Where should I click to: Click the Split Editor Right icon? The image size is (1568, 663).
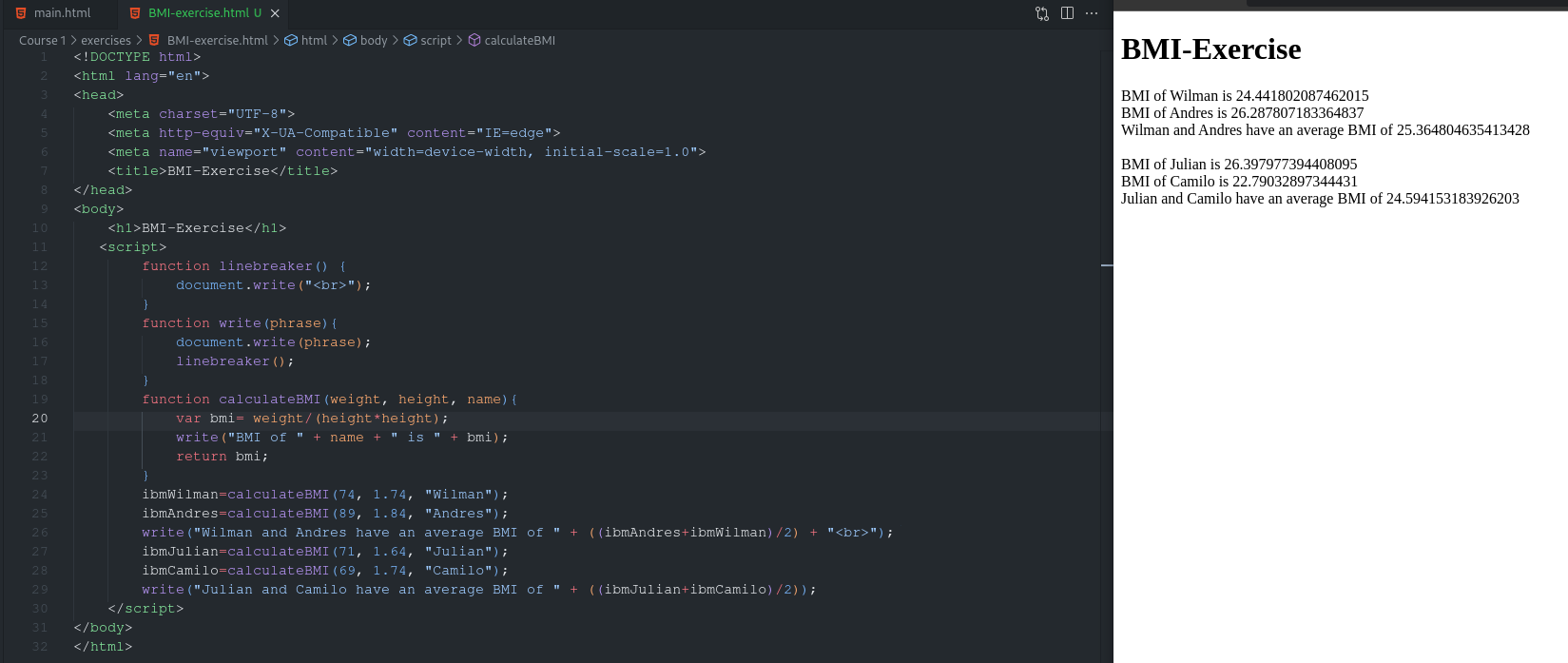click(x=1067, y=13)
